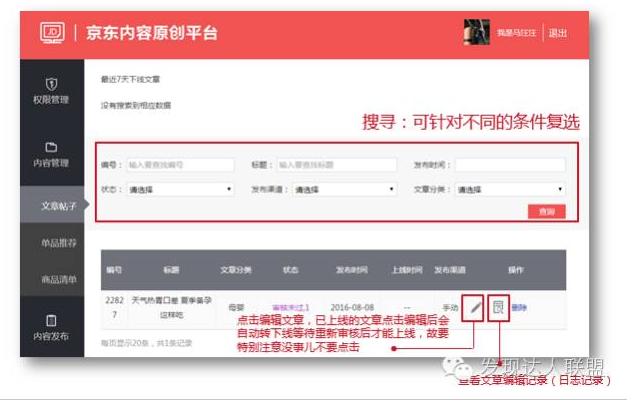Click the 京东内容原创平台 title
Viewport: 634px width, 401px height.
pos(152,33)
